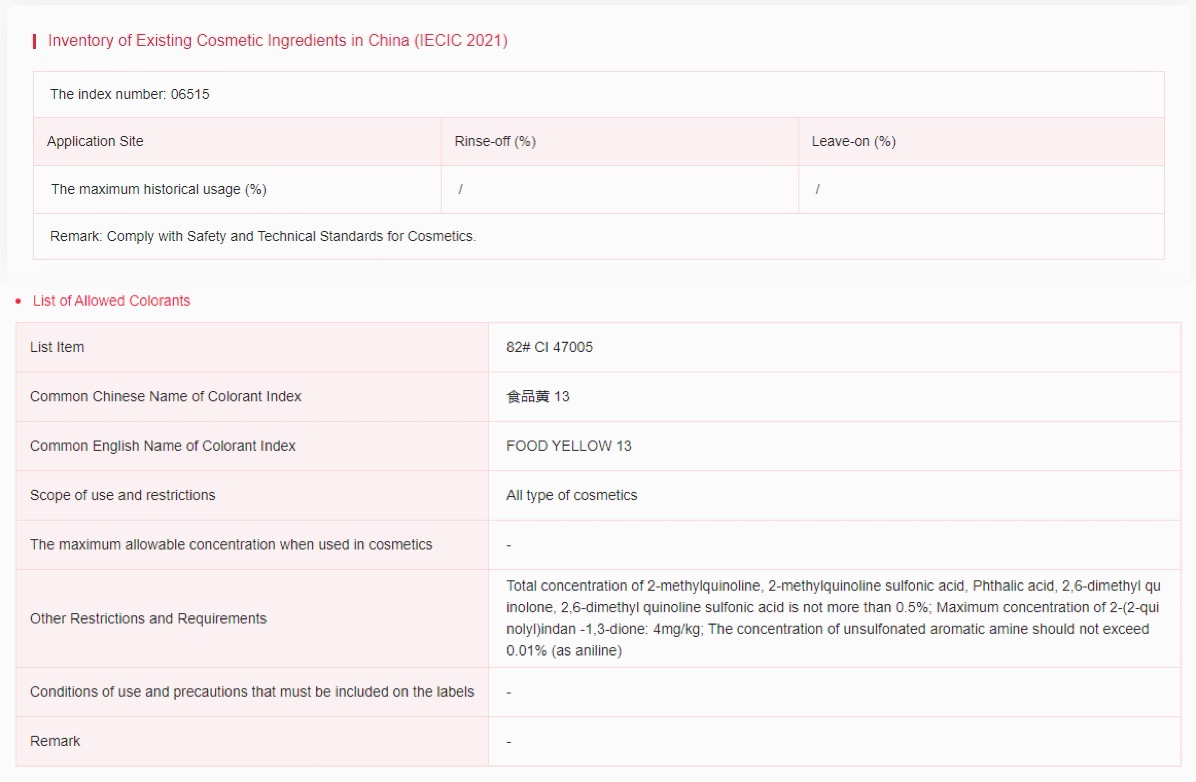Click the 82# CI 47005 value
This screenshot has height=782, width=1196.
click(549, 348)
